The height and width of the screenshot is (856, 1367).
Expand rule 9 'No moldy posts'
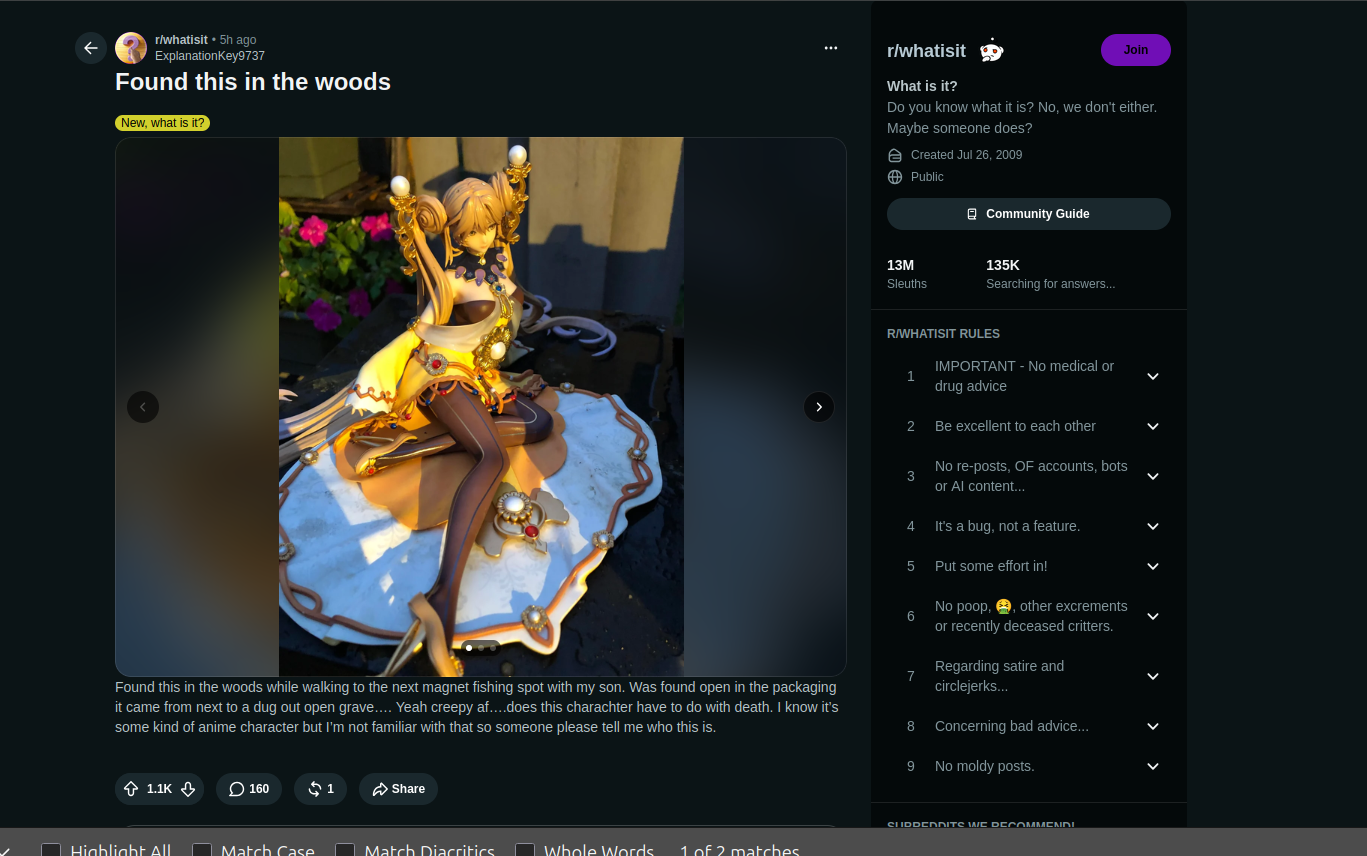1029,766
